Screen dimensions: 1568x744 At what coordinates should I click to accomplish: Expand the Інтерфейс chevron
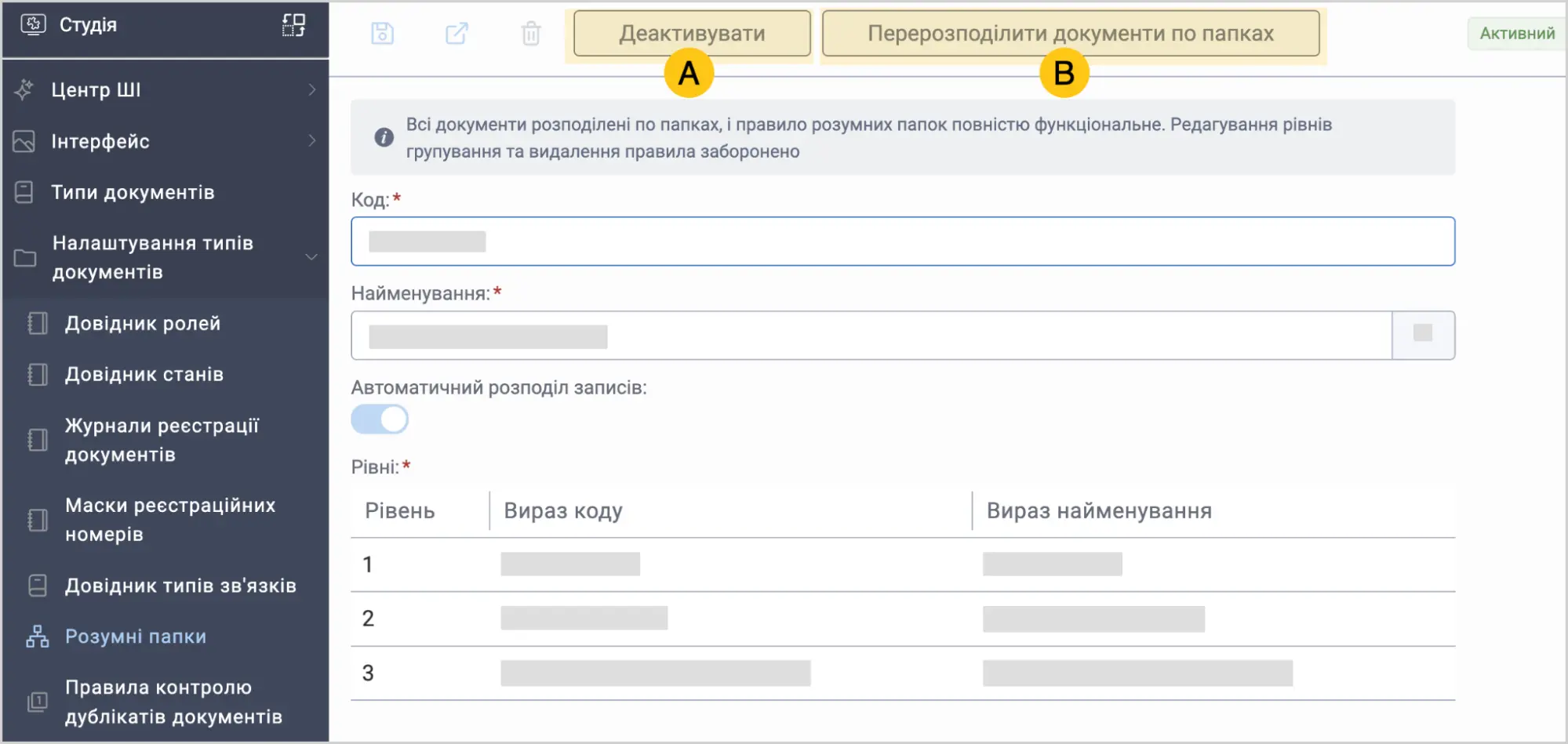(x=312, y=141)
